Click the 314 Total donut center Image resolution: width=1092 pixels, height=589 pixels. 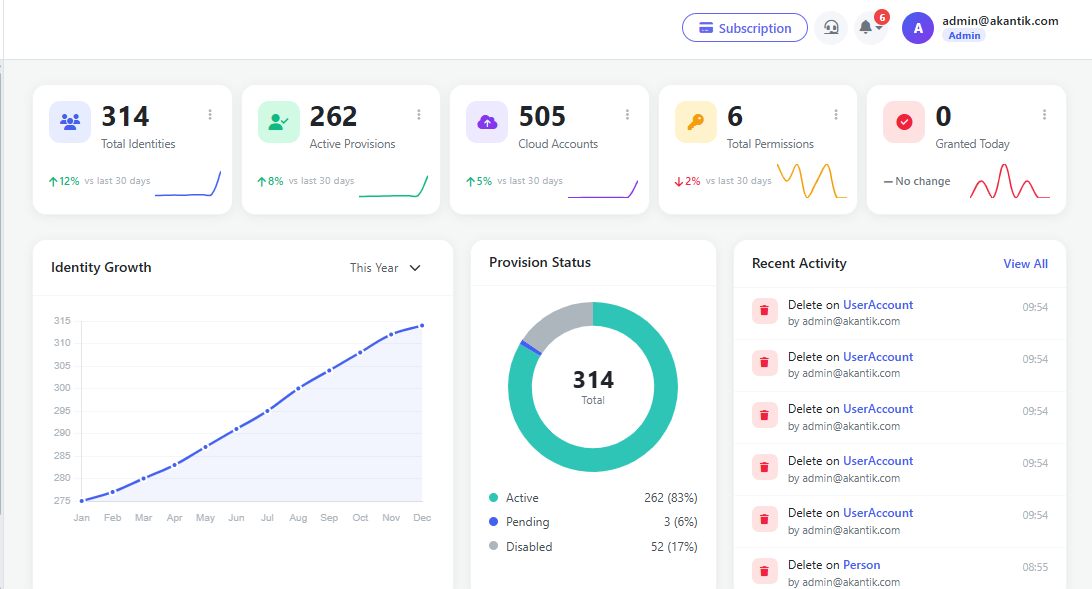pos(593,386)
